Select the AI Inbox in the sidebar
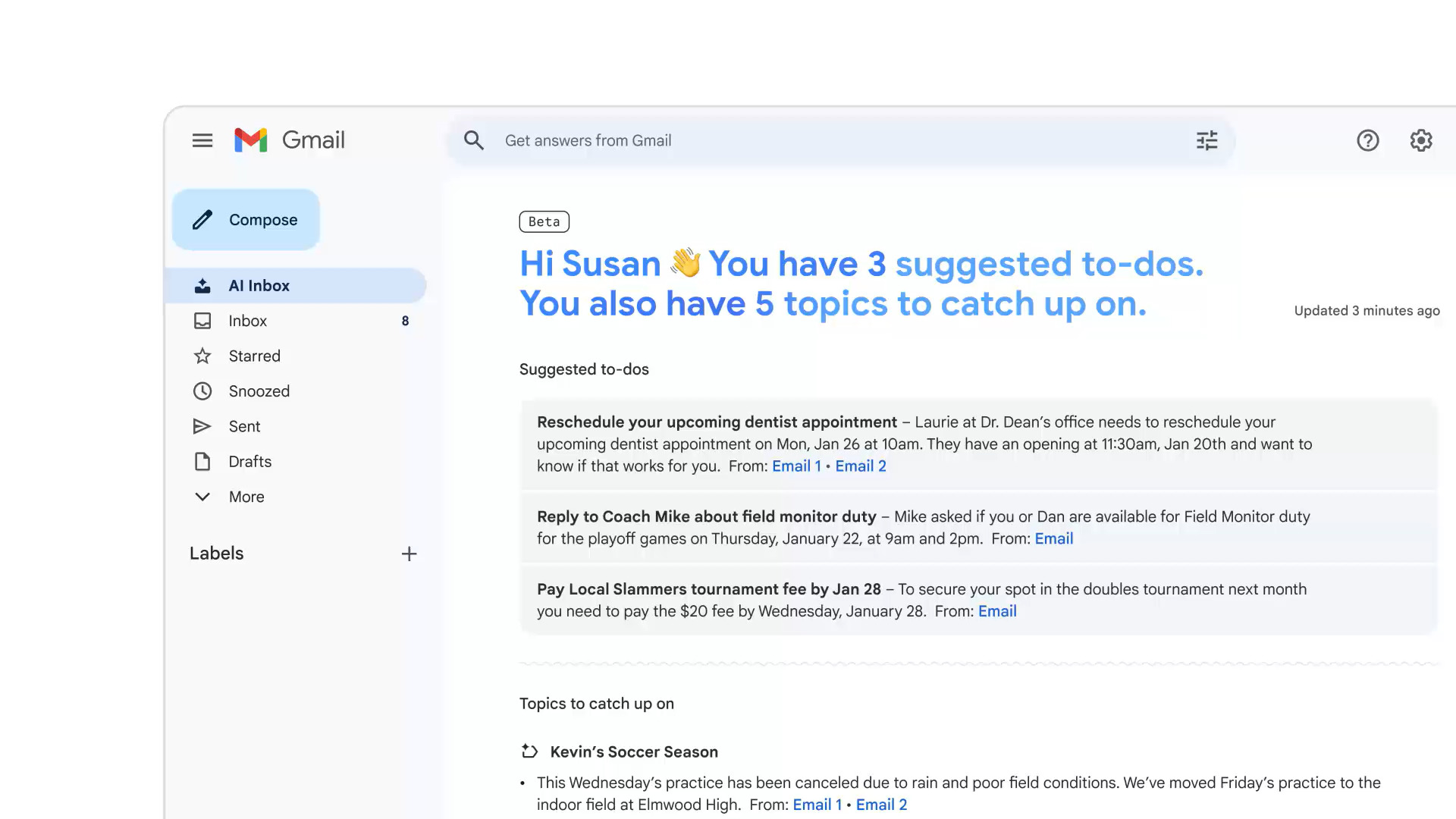The image size is (1456, 819). pos(259,285)
